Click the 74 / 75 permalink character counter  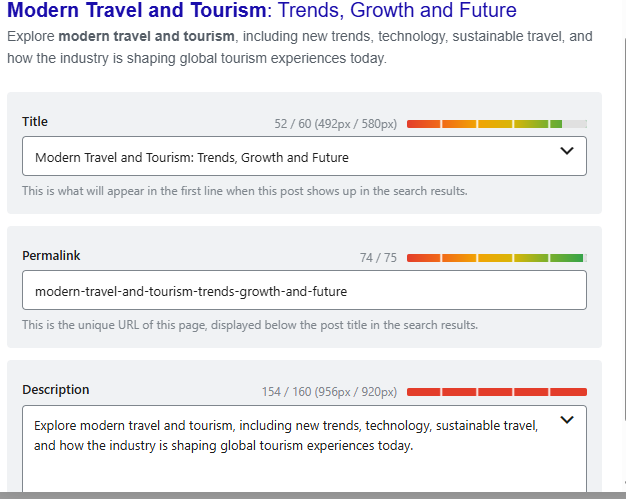(378, 258)
